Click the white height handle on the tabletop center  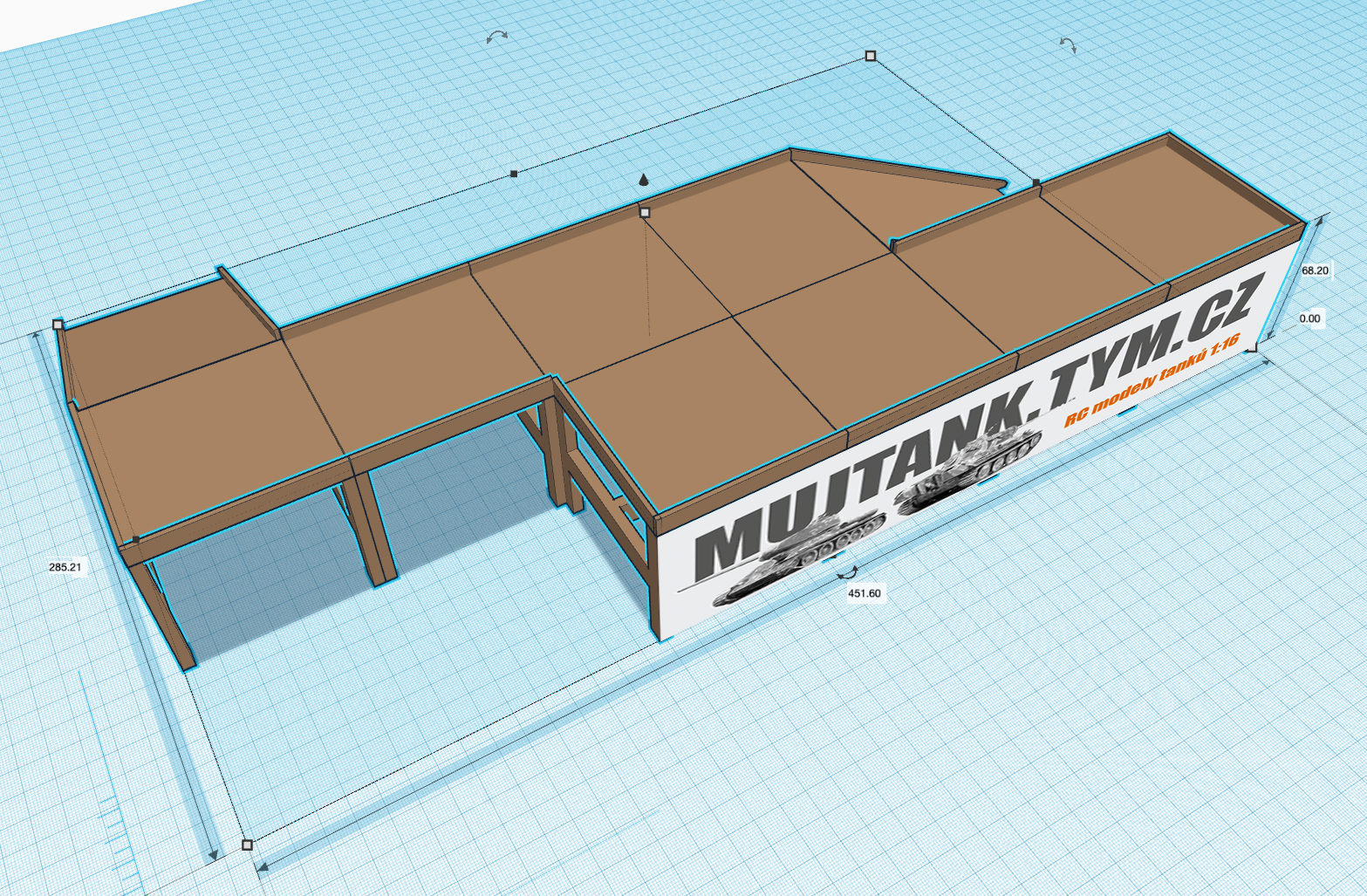pos(645,212)
